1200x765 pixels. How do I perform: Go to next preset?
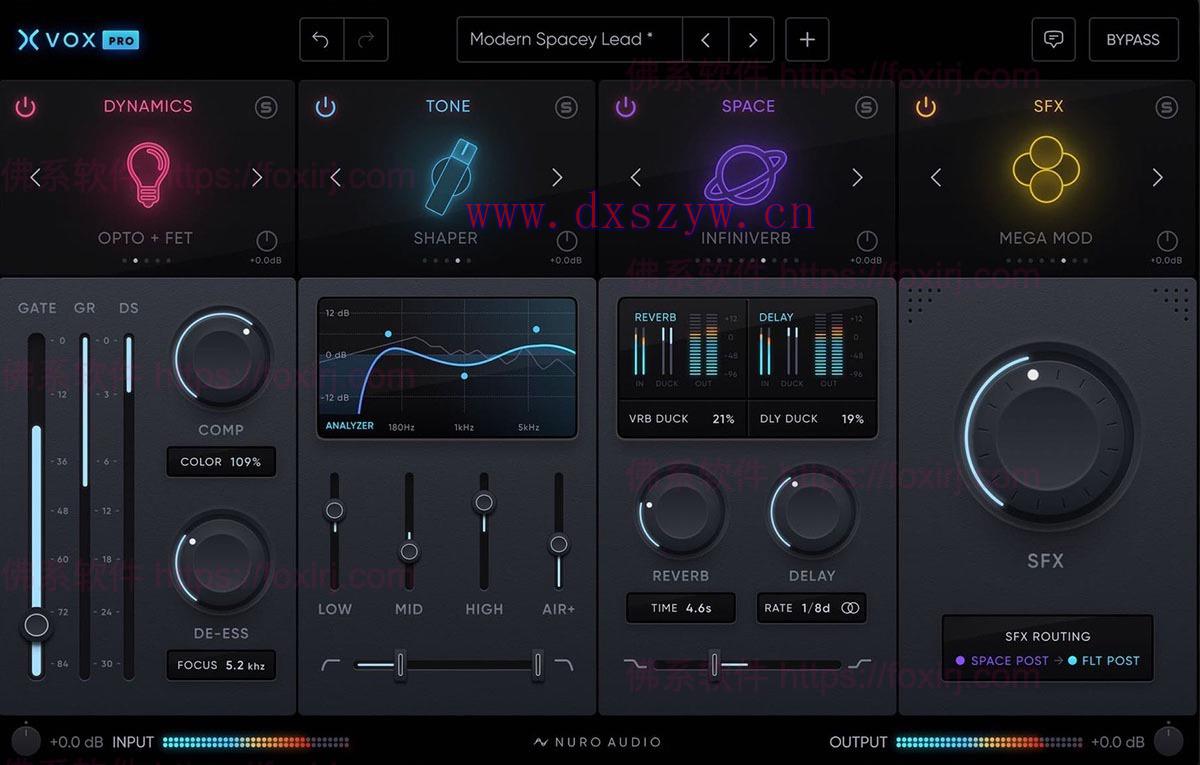click(x=752, y=40)
